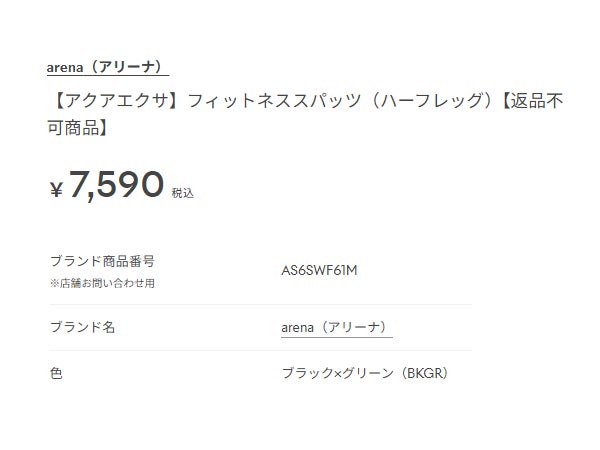
Task: Click the 色 row label
Action: 56,374
